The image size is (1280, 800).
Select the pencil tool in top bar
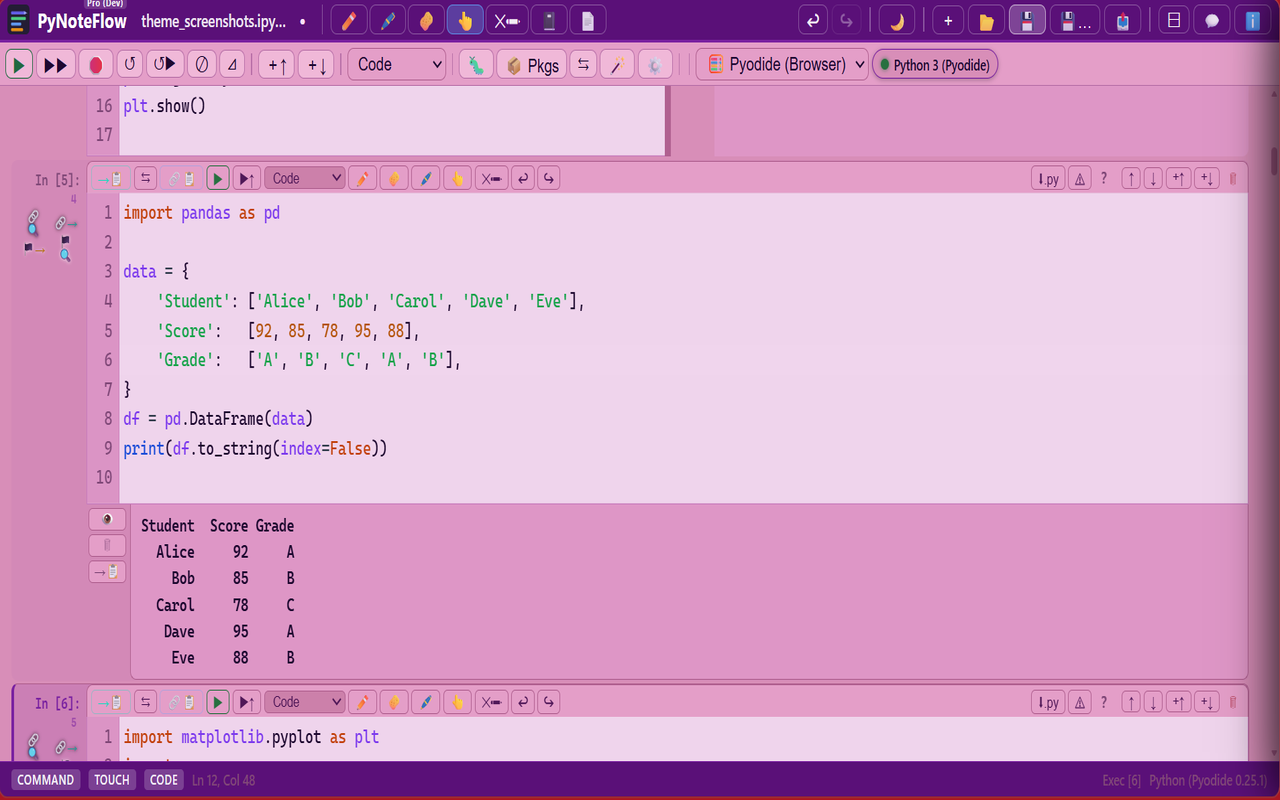coord(348,20)
